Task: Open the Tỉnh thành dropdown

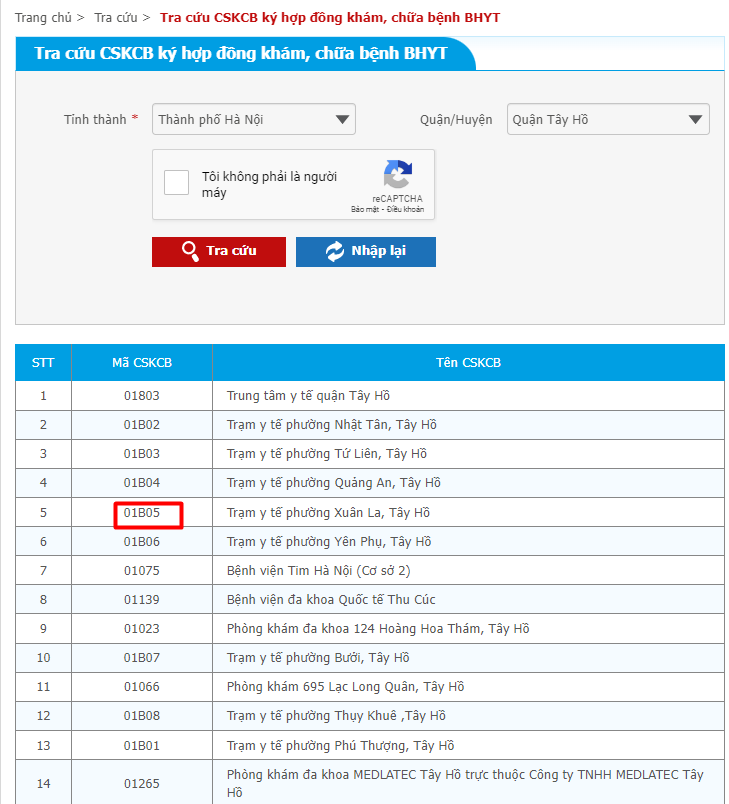Action: coord(254,119)
